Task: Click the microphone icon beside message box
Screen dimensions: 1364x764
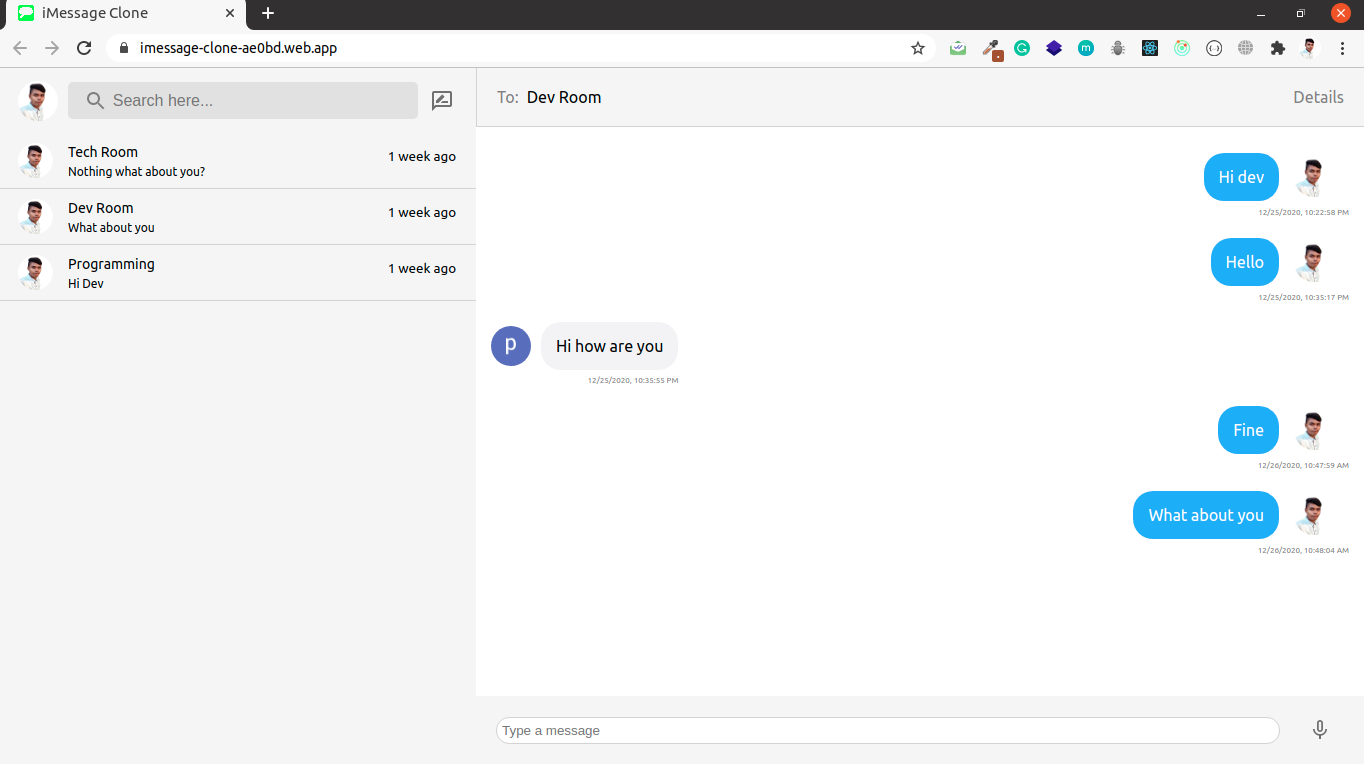Action: tap(1319, 730)
